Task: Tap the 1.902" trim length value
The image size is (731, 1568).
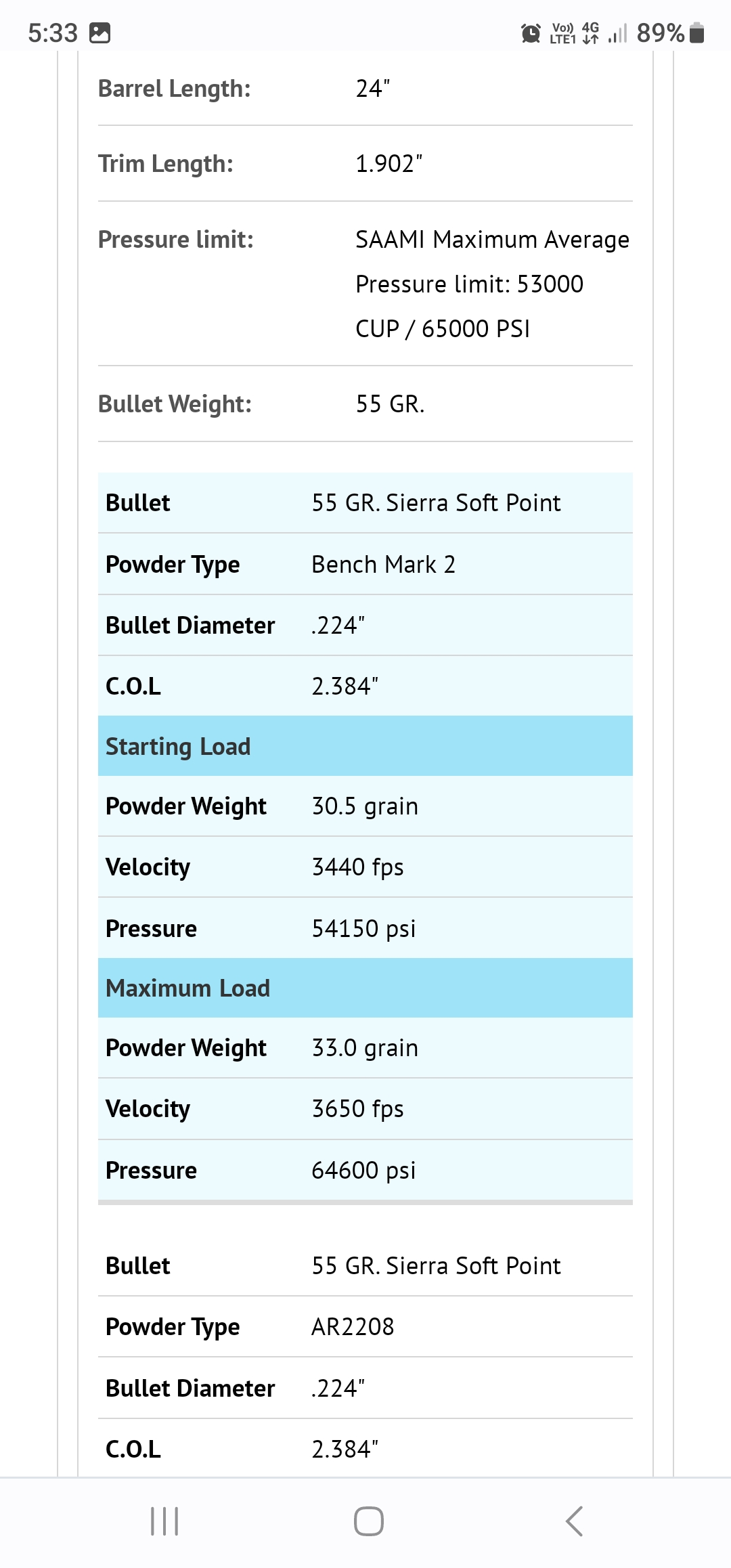Action: click(389, 164)
